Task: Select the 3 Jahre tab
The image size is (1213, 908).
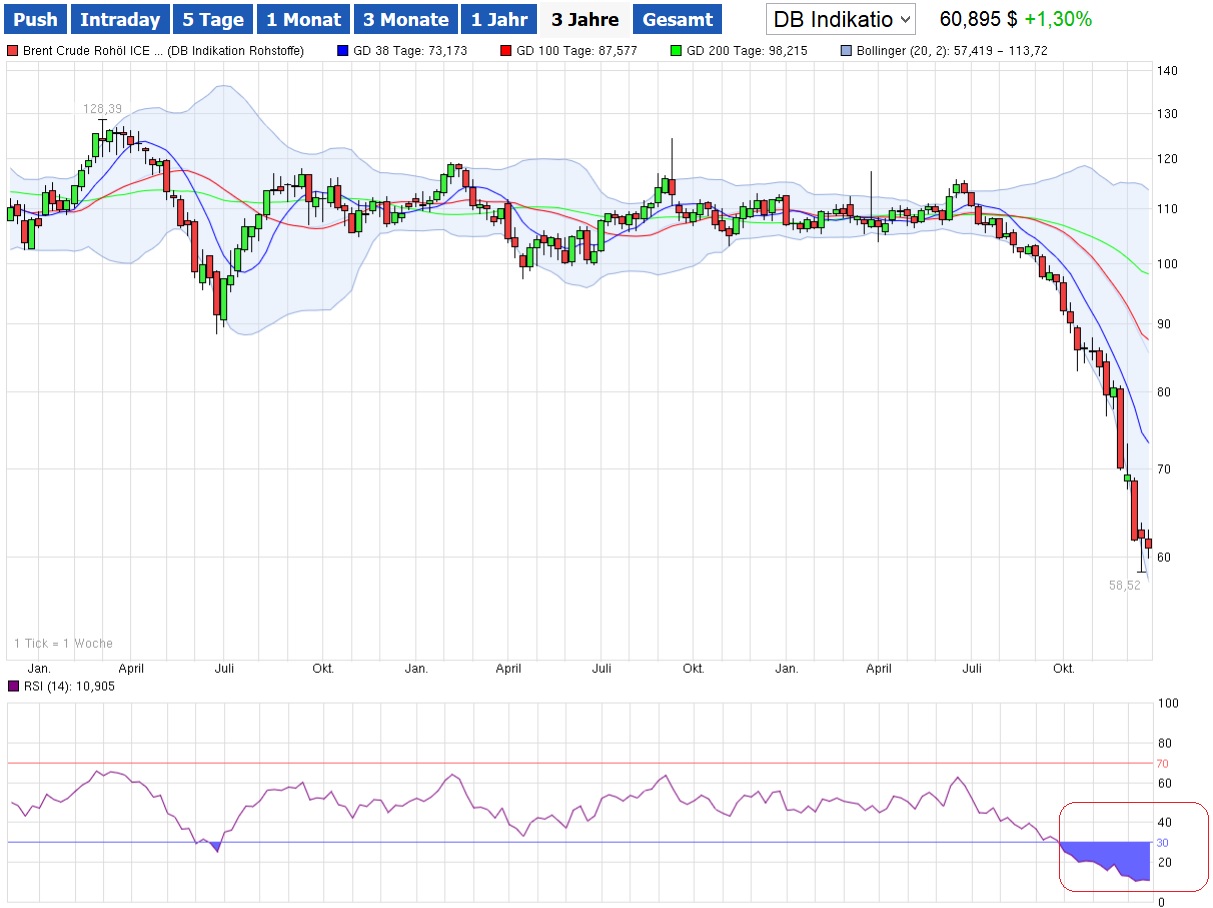Action: pyautogui.click(x=585, y=19)
